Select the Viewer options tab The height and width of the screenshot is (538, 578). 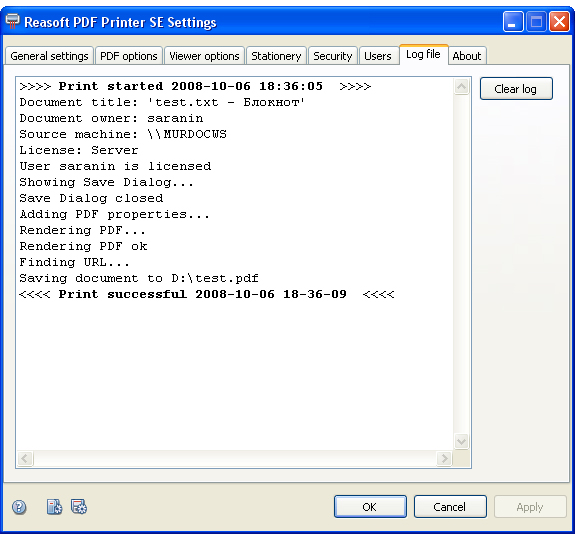tap(204, 56)
